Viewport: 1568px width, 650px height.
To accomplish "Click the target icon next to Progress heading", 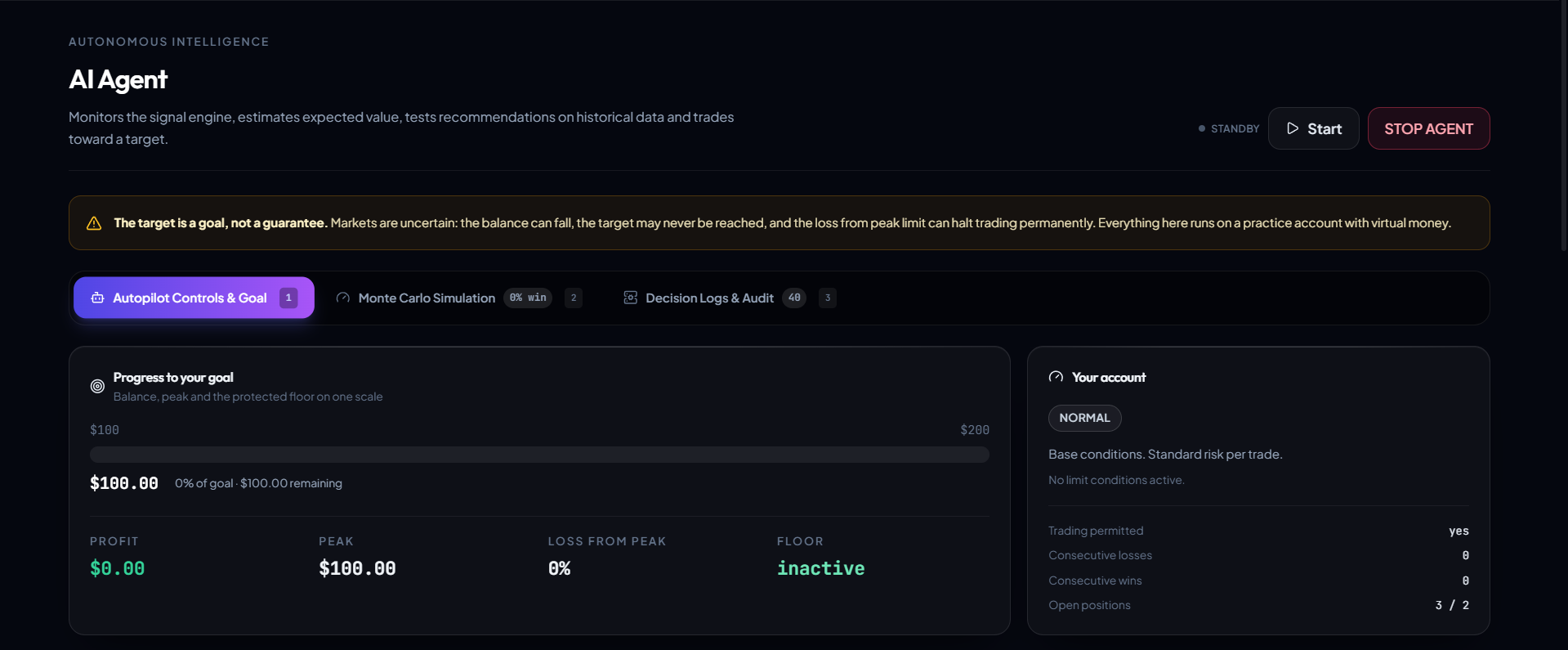I will (x=97, y=386).
